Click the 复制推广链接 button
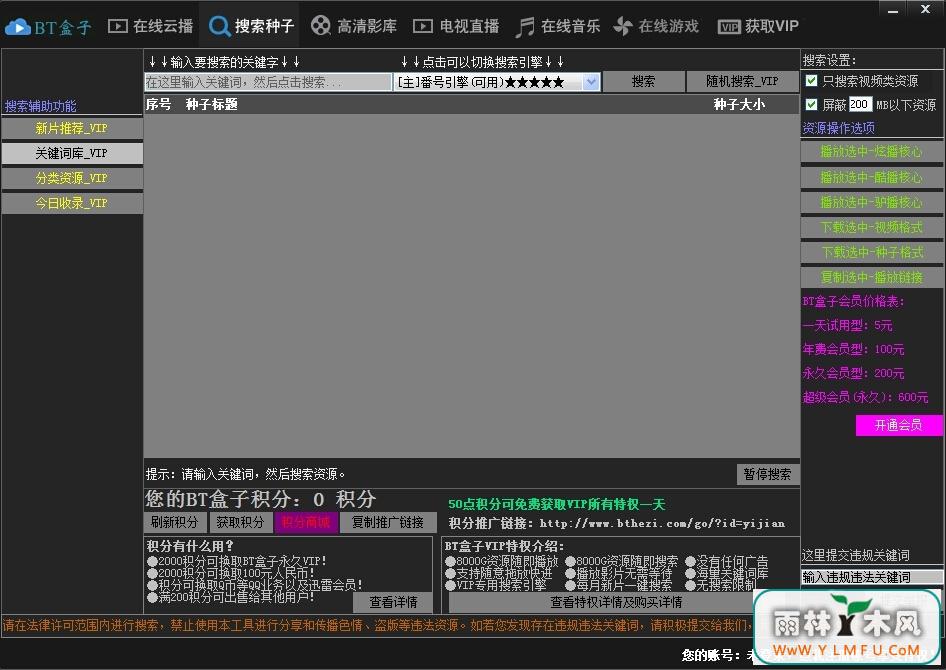This screenshot has height=670, width=946. point(388,522)
